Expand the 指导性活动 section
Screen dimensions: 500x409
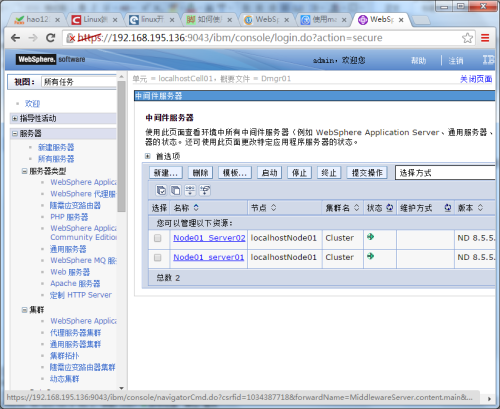pos(15,118)
